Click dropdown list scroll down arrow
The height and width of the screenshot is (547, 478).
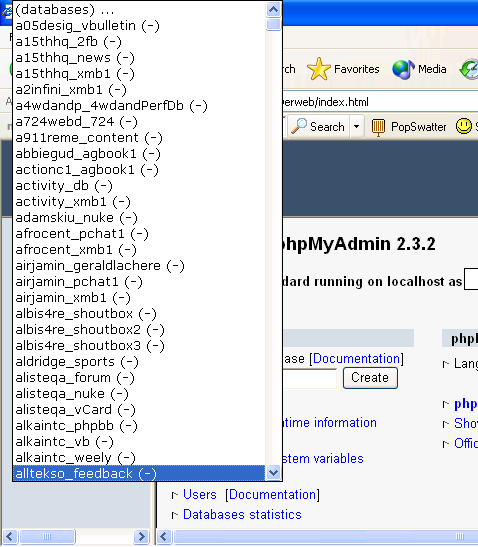(274, 473)
